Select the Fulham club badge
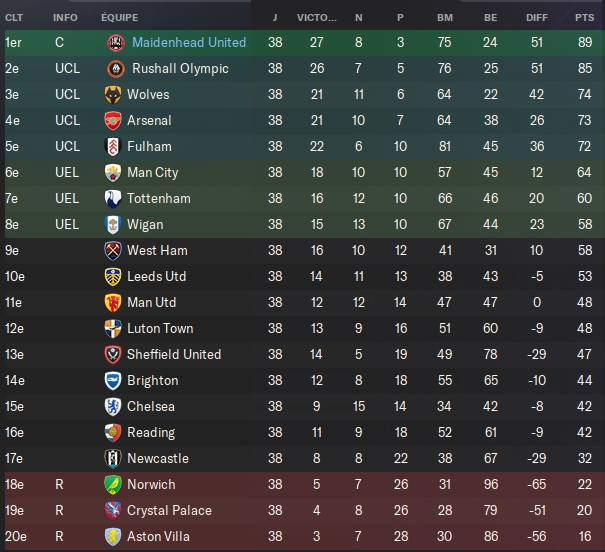Screen dimensions: 605x552 click(113, 147)
